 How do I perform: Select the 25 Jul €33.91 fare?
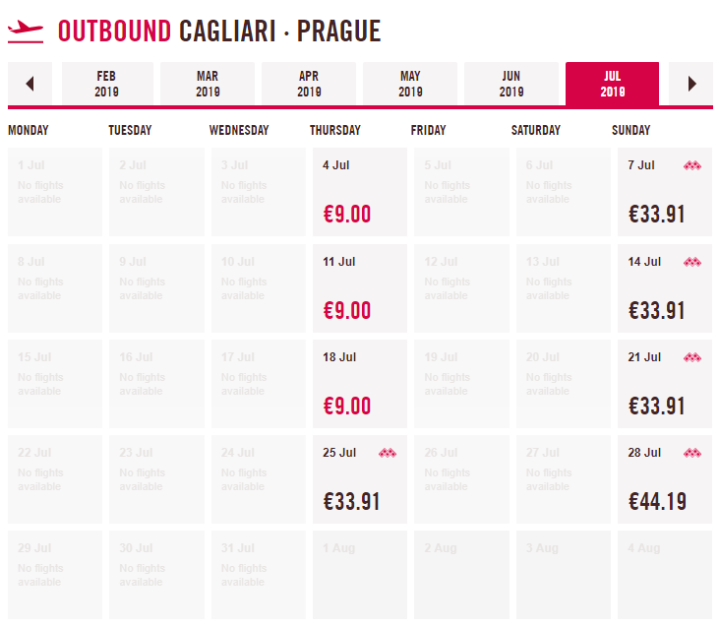(x=359, y=481)
